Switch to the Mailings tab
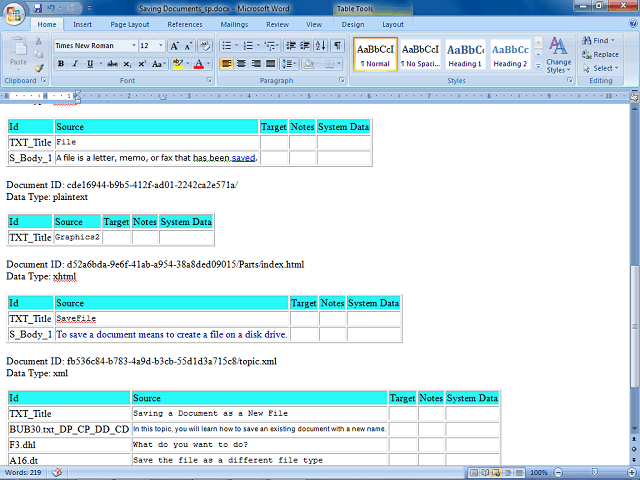 tap(234, 24)
